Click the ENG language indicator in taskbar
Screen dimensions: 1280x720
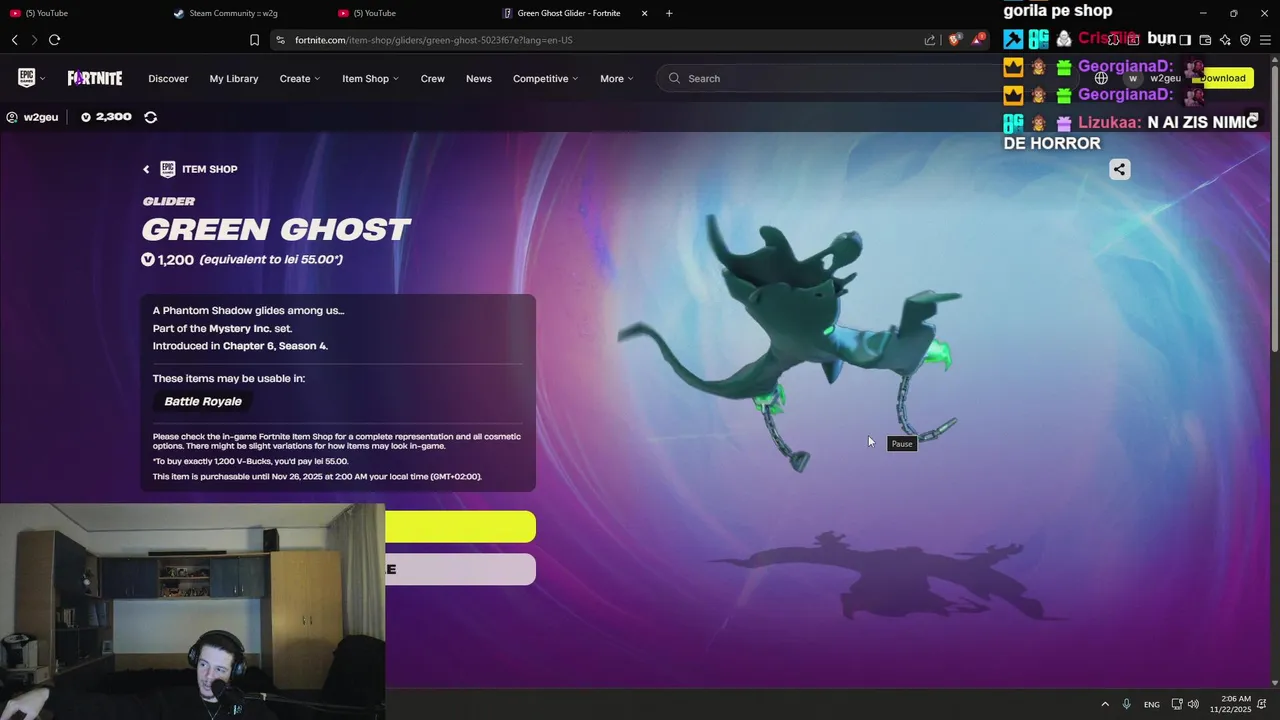pyautogui.click(x=1152, y=704)
